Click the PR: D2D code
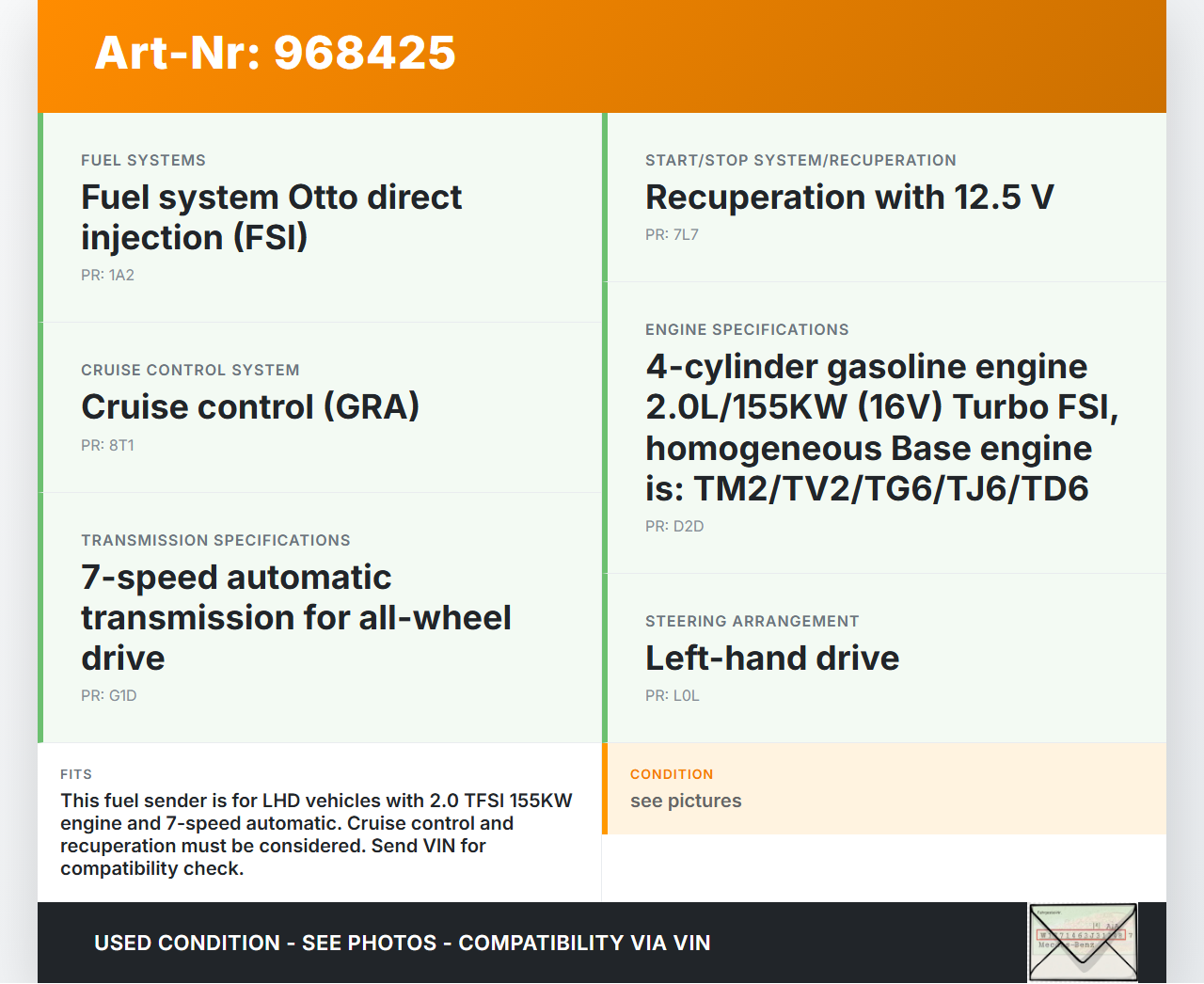Viewport: 1204px width, 984px height. click(674, 526)
